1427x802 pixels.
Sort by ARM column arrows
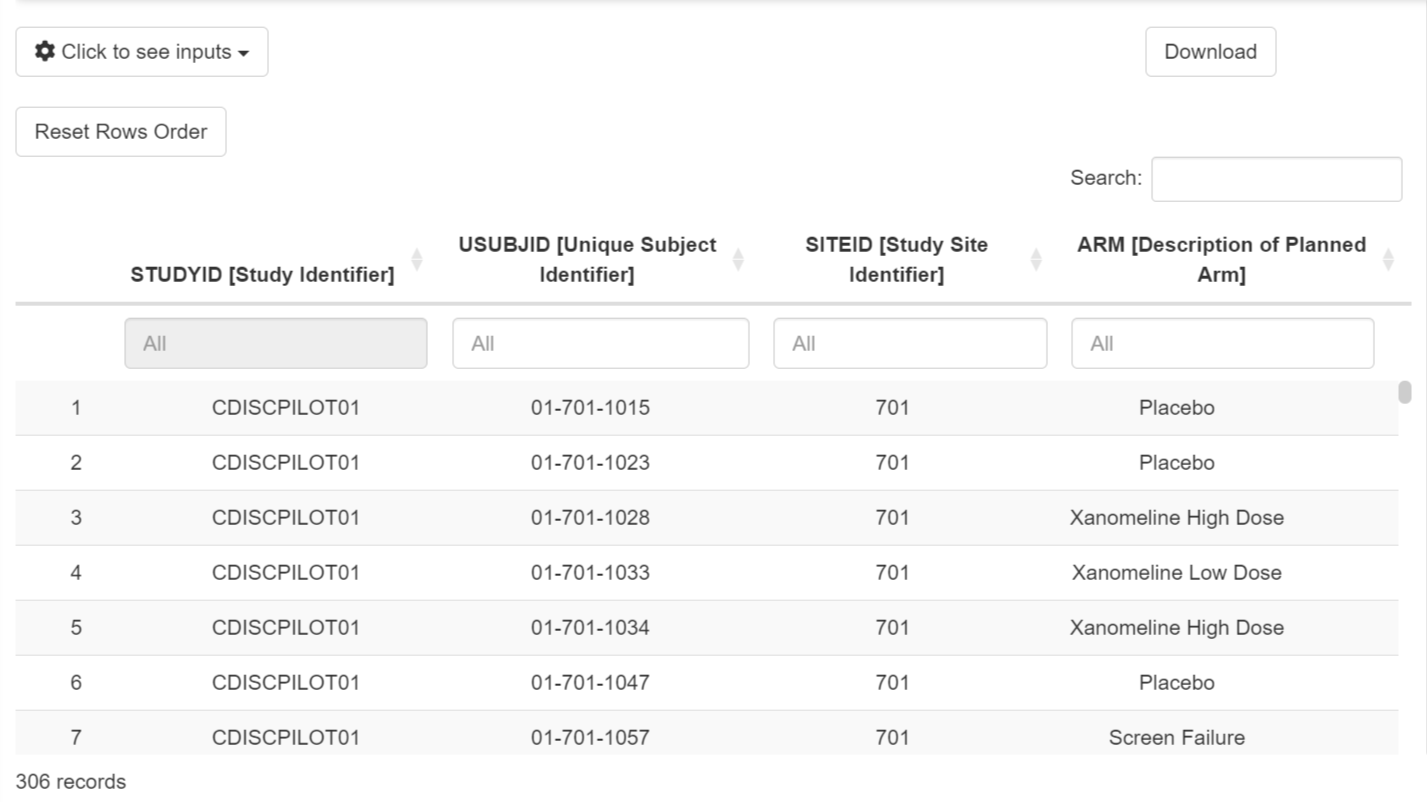1388,260
